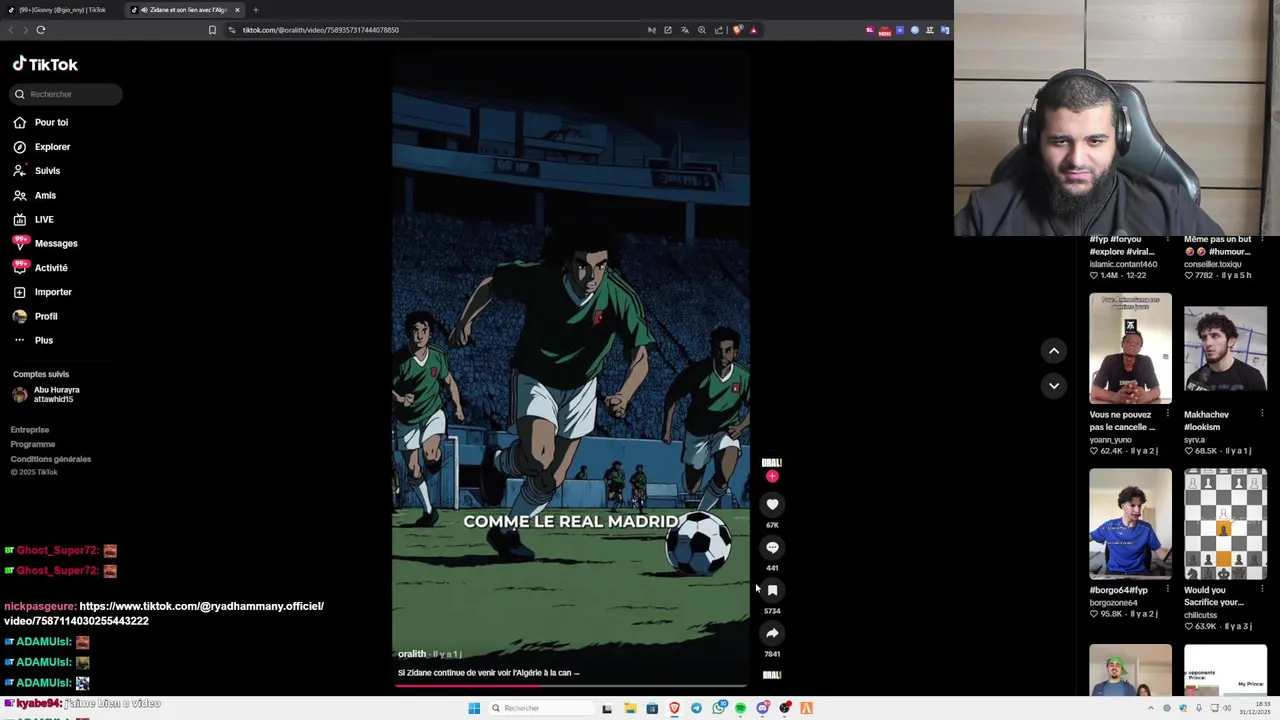Go to previous video with the up chevron
This screenshot has height=720, width=1280.
coord(1054,350)
